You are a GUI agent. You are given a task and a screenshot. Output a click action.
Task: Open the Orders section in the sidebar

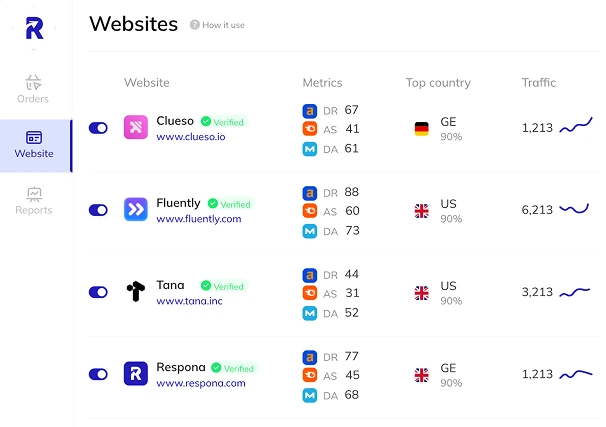point(33,88)
